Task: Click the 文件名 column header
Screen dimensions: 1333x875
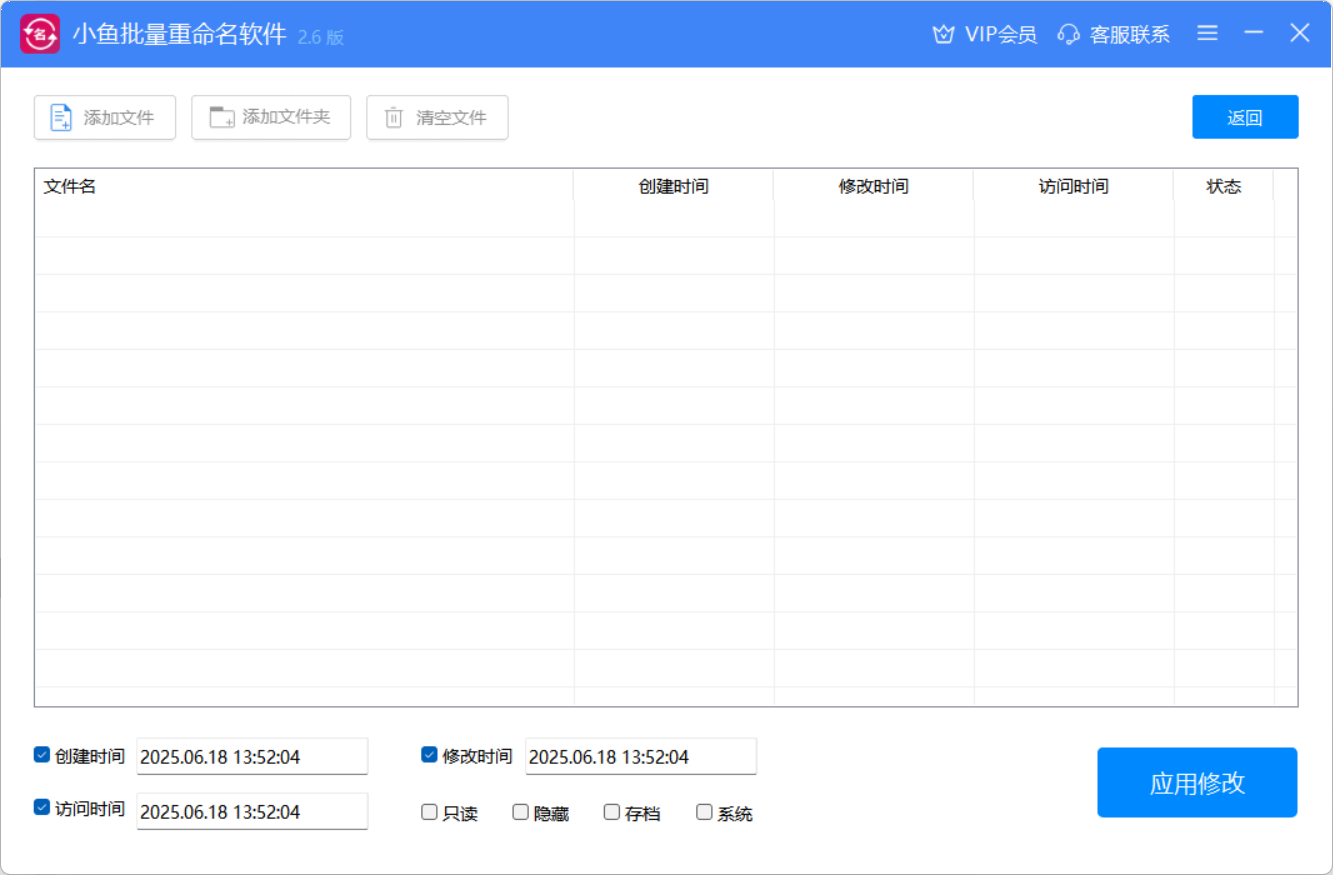Action: coord(304,186)
